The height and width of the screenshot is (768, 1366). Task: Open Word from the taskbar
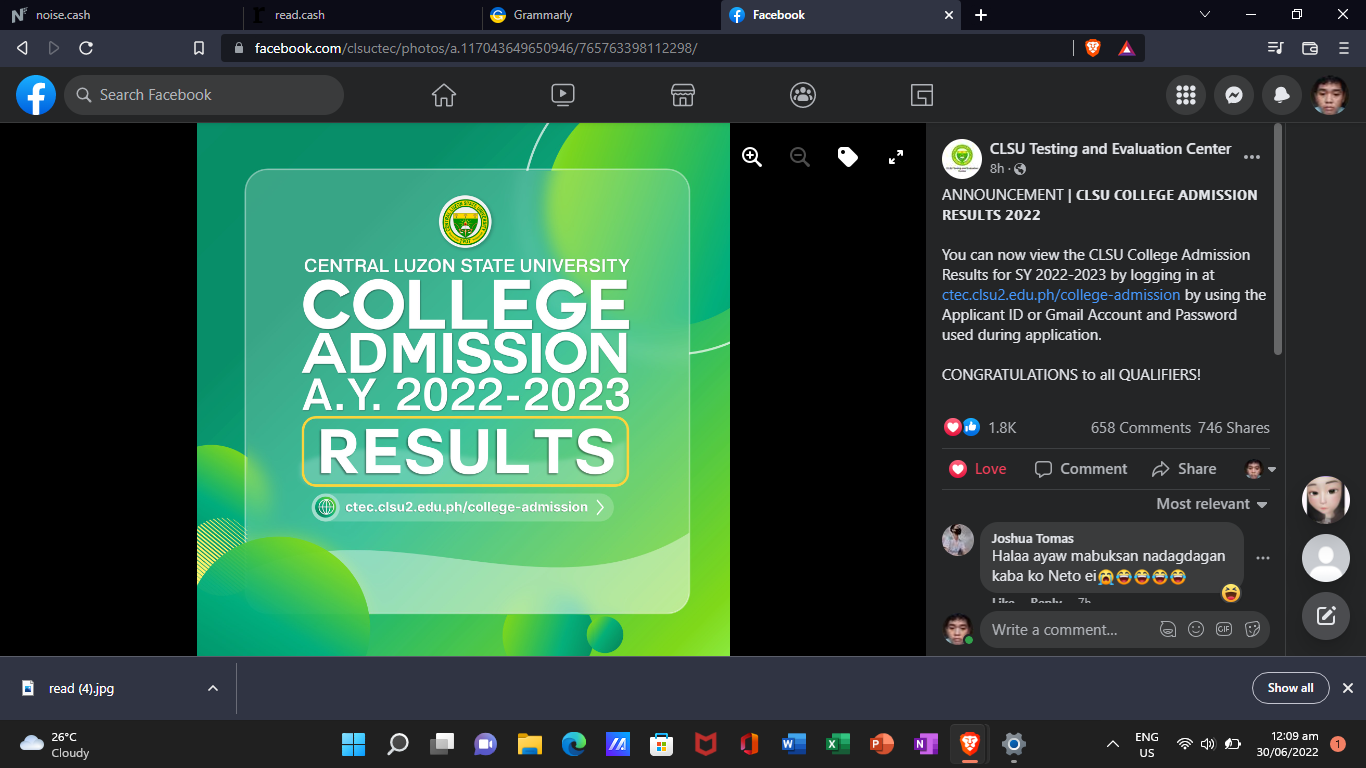794,744
